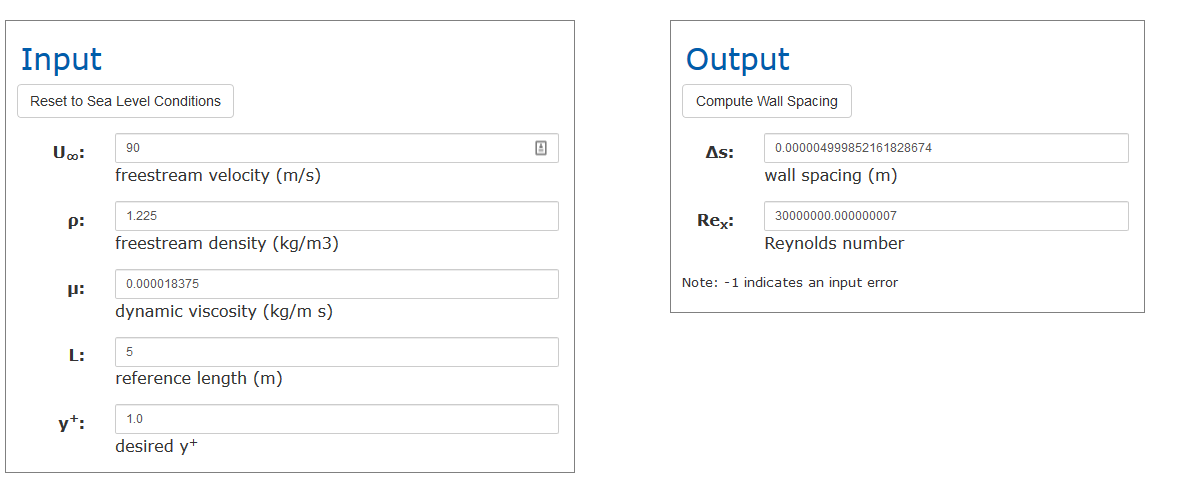Viewport: 1180px width, 486px height.
Task: Click the Input panel heading
Action: coord(61,59)
